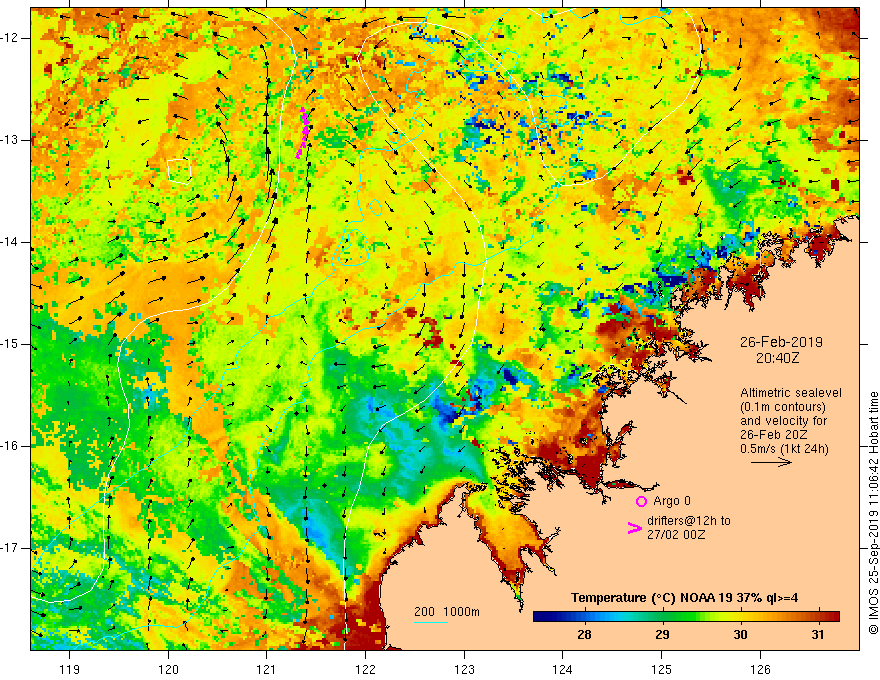Click the longitude axis label 125

pos(662,669)
